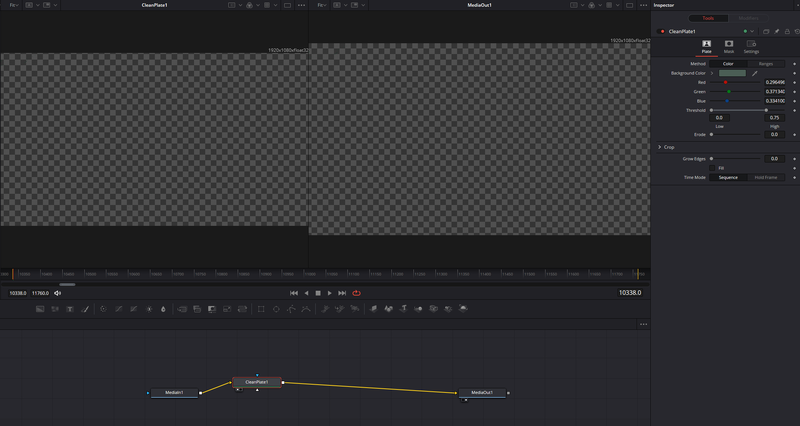Pin the CleanPlate1 inspector controls
Viewport: 800px width, 426px height.
[777, 31]
